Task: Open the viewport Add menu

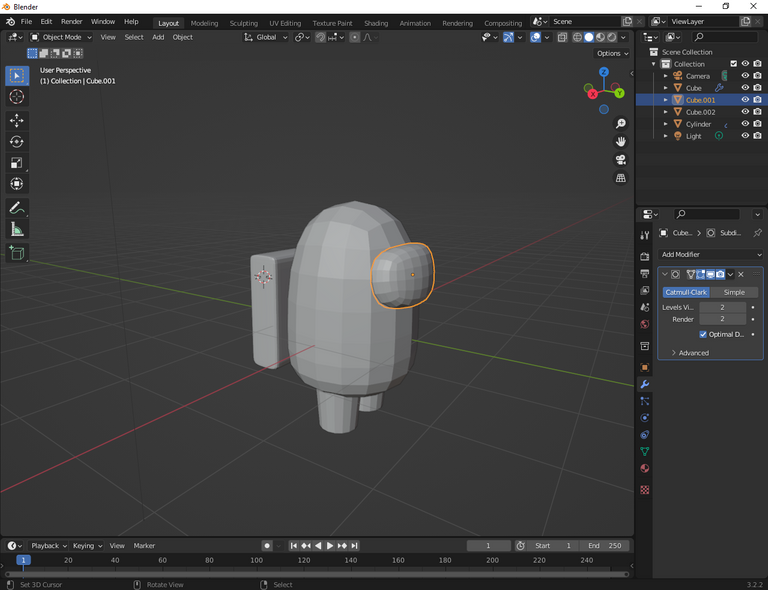Action: point(158,37)
